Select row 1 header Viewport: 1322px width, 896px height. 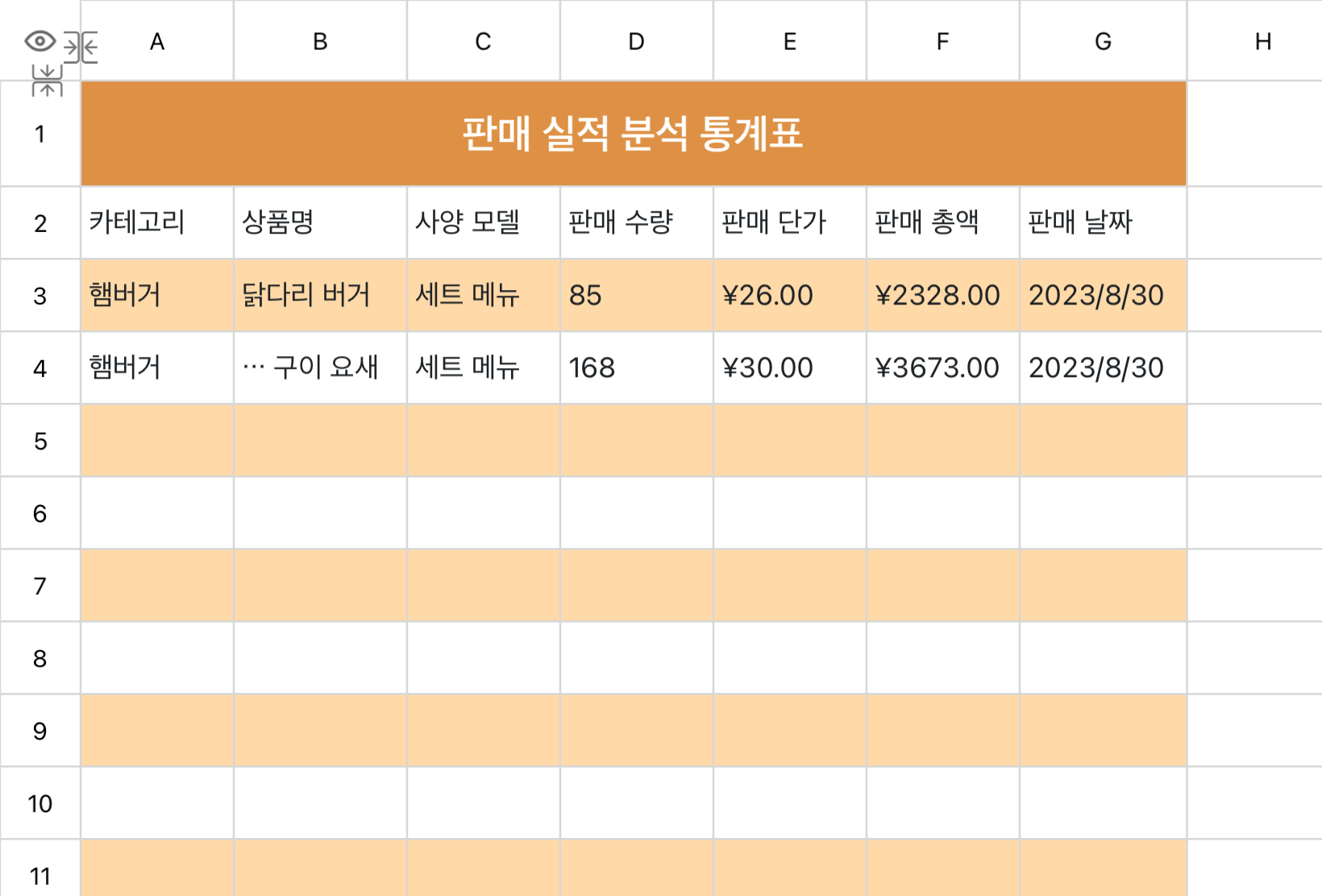(39, 134)
